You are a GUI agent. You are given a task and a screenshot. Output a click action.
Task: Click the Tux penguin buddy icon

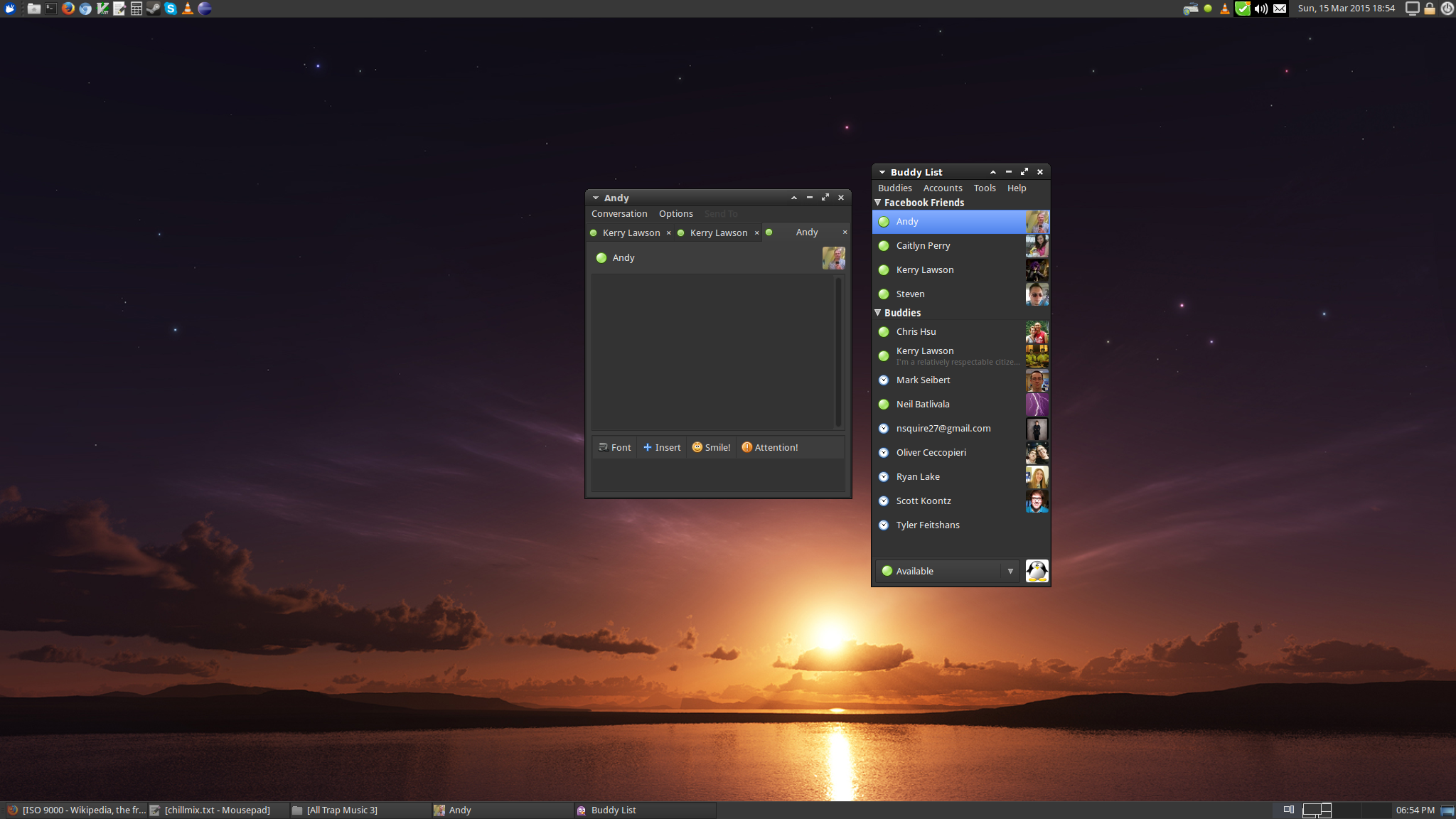click(1037, 571)
